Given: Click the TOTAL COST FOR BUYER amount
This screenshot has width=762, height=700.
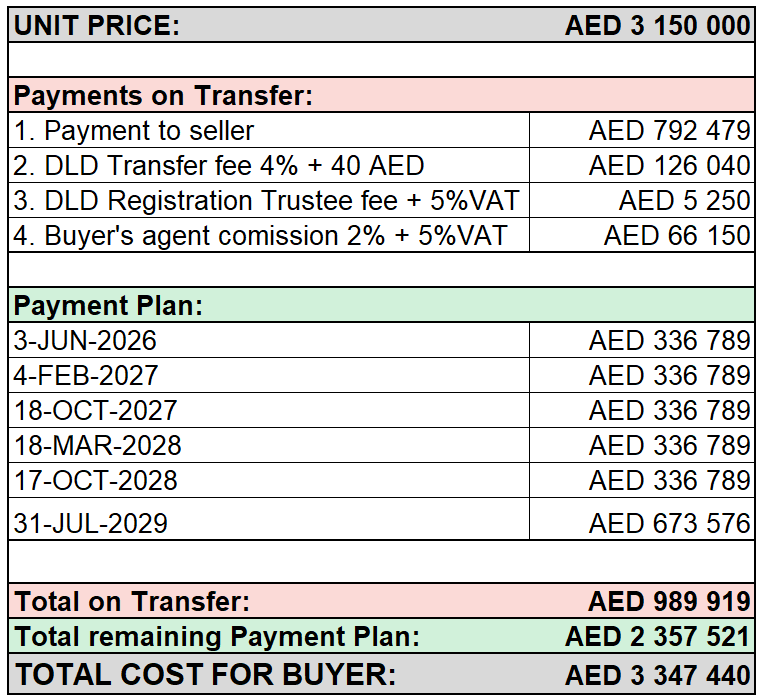Looking at the screenshot, I should [x=658, y=675].
